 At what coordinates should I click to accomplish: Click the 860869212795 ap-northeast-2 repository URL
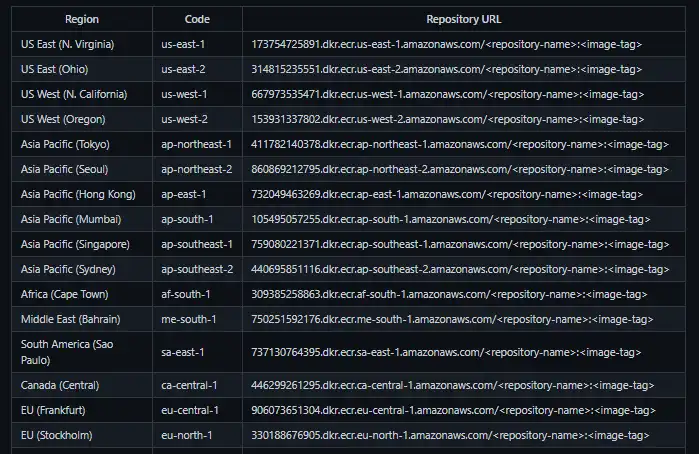(460, 169)
